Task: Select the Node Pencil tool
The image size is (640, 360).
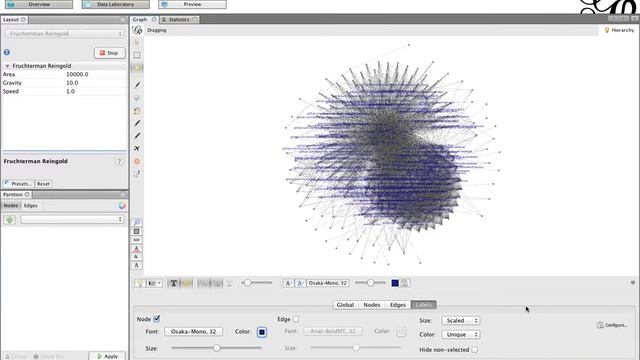Action: (x=137, y=123)
